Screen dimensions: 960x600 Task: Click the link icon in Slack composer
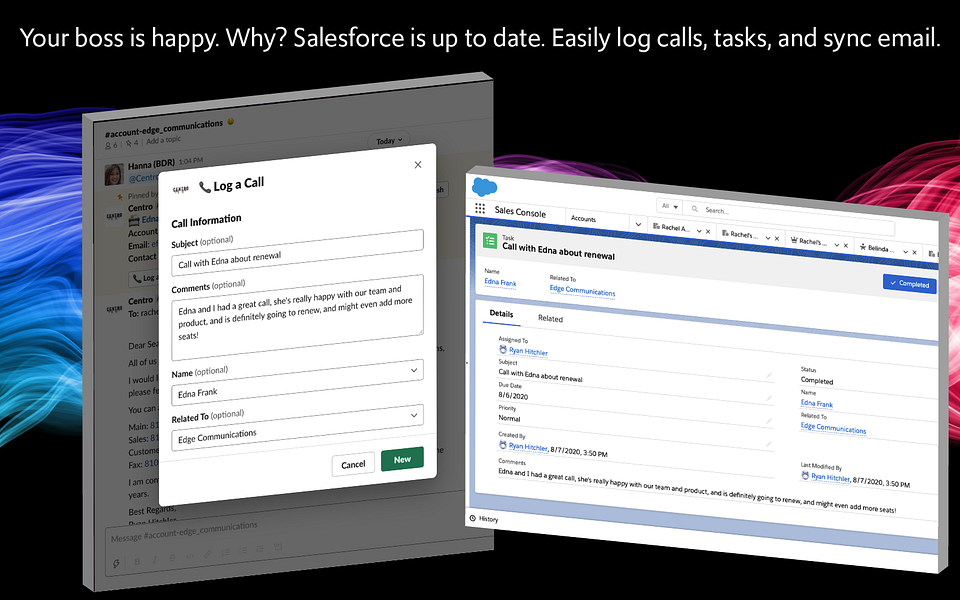208,554
